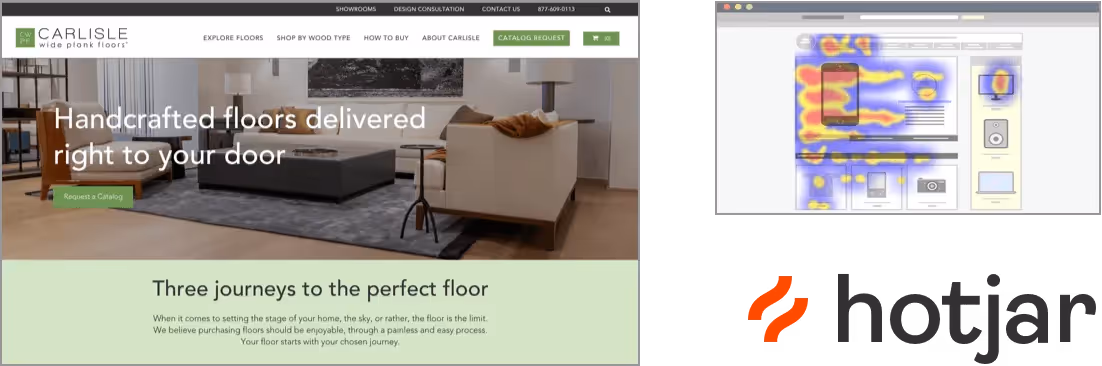The width and height of the screenshot is (1102, 366).
Task: Click the Request a Catalog button on the hero image
Action: 93,197
